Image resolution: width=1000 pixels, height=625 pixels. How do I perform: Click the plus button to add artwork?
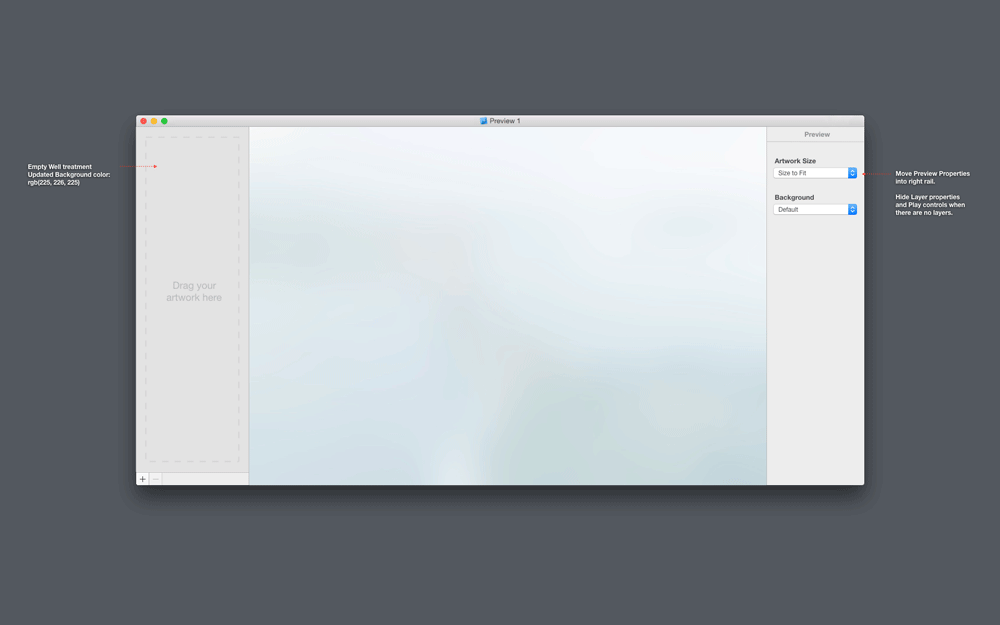(142, 479)
